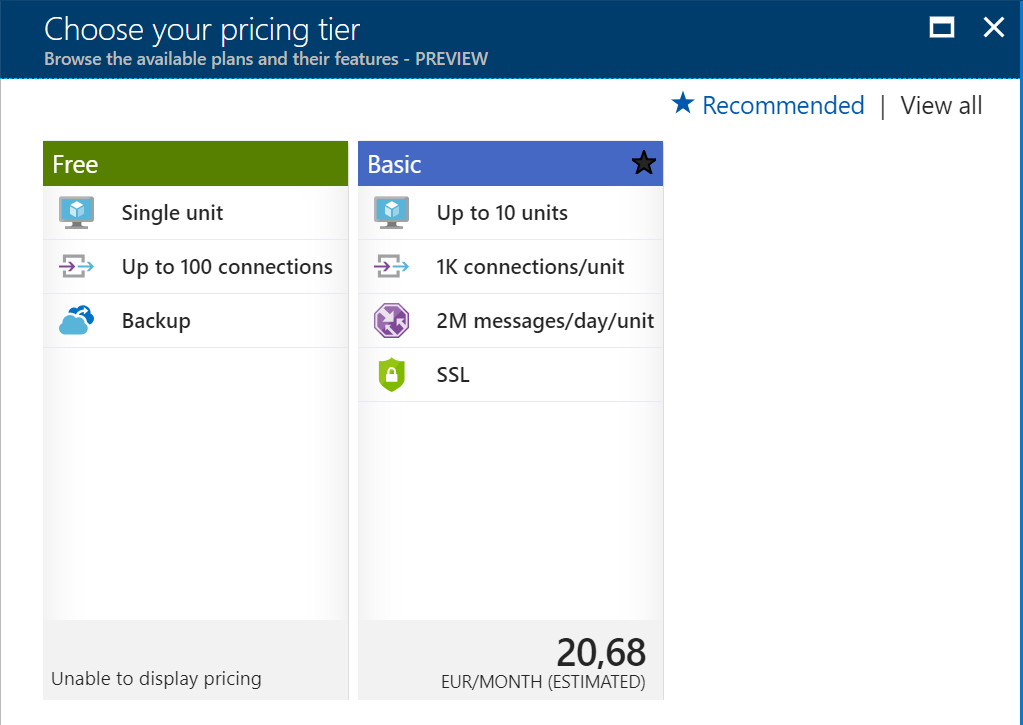This screenshot has height=725, width=1023.
Task: Click the units cube icon in Basic tier
Action: pos(391,212)
